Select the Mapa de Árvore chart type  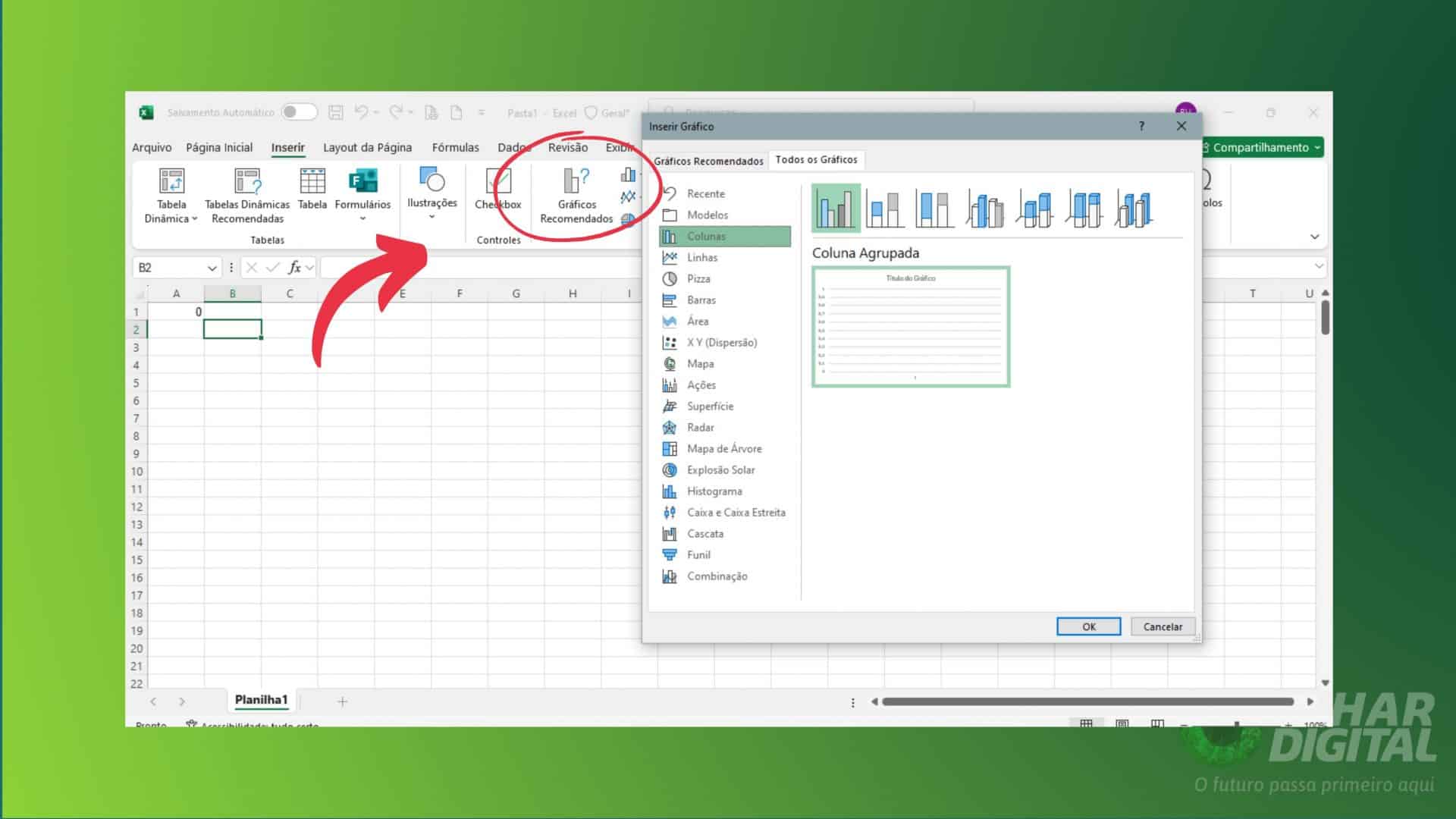723,448
